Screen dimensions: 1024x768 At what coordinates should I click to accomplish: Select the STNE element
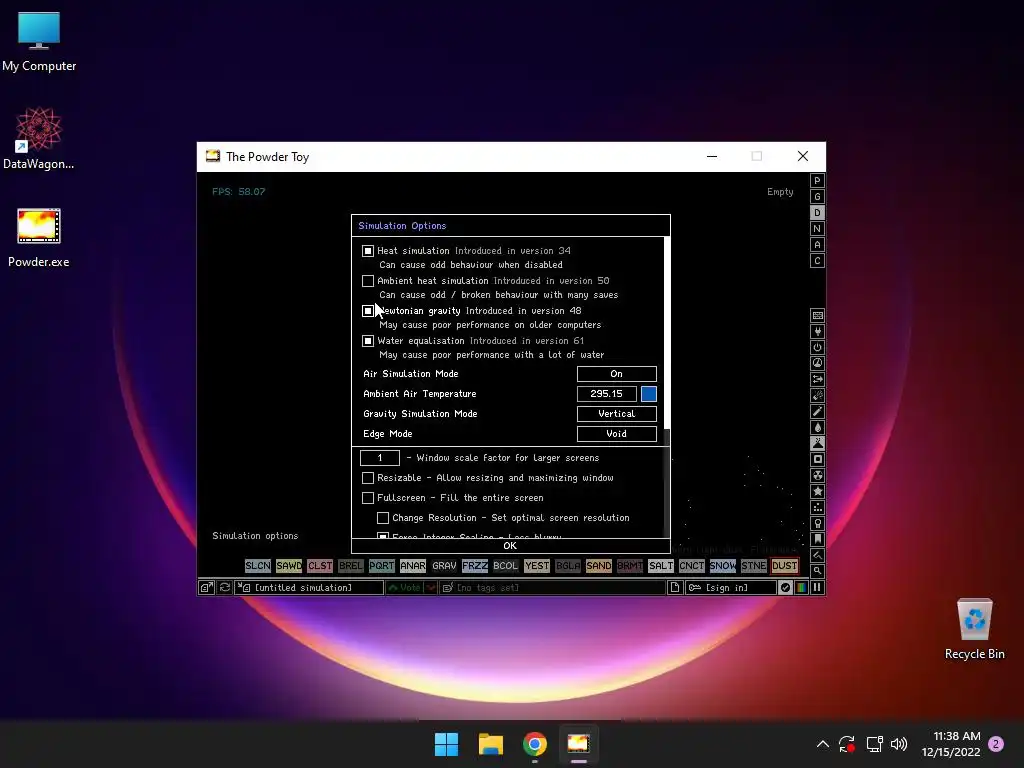pyautogui.click(x=754, y=566)
